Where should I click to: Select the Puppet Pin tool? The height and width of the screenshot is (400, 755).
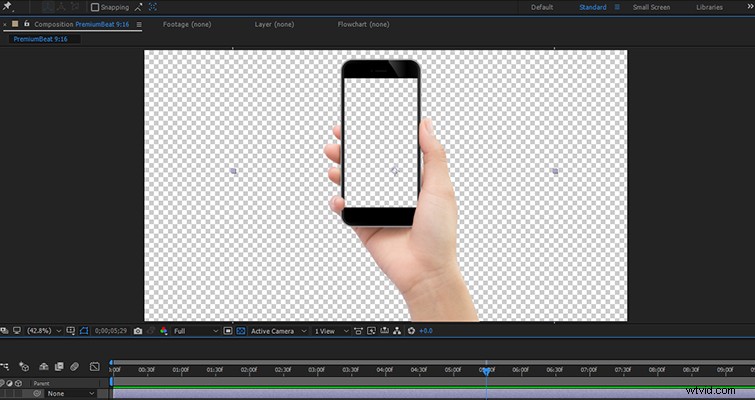[7, 6]
